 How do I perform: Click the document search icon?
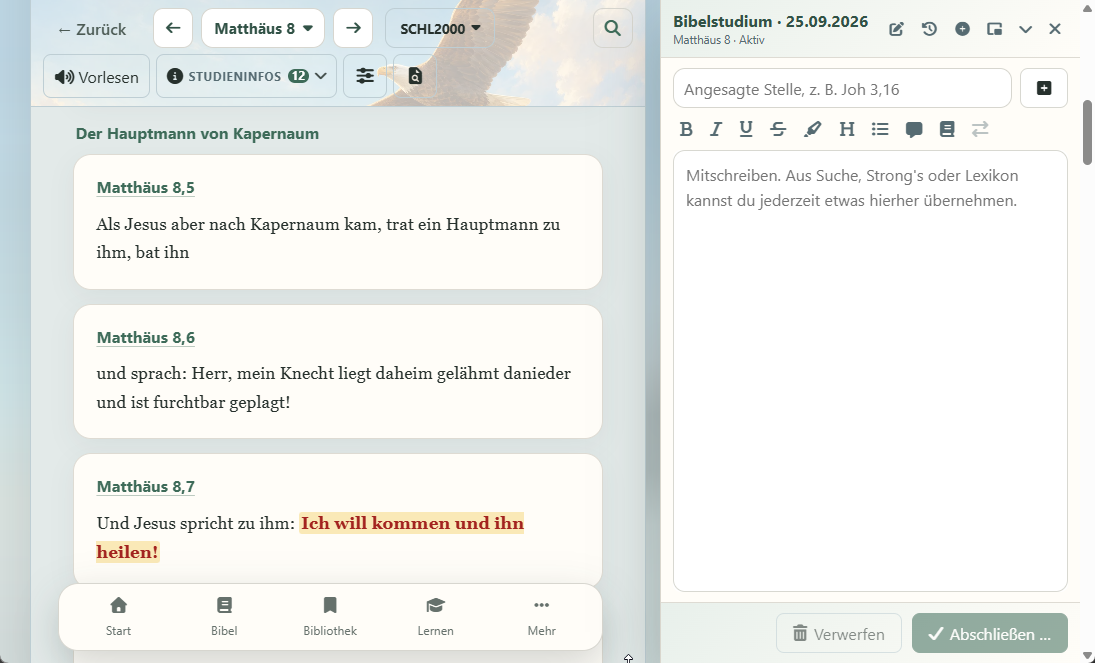tap(415, 76)
